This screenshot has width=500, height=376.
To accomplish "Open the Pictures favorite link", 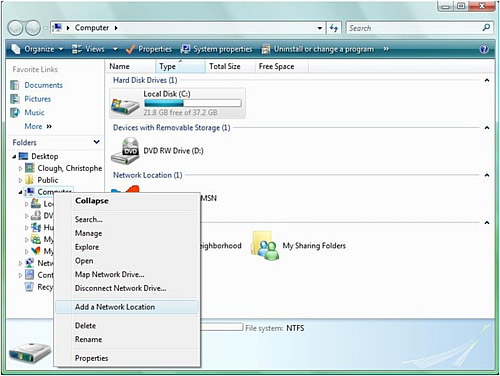I will pyautogui.click(x=37, y=99).
